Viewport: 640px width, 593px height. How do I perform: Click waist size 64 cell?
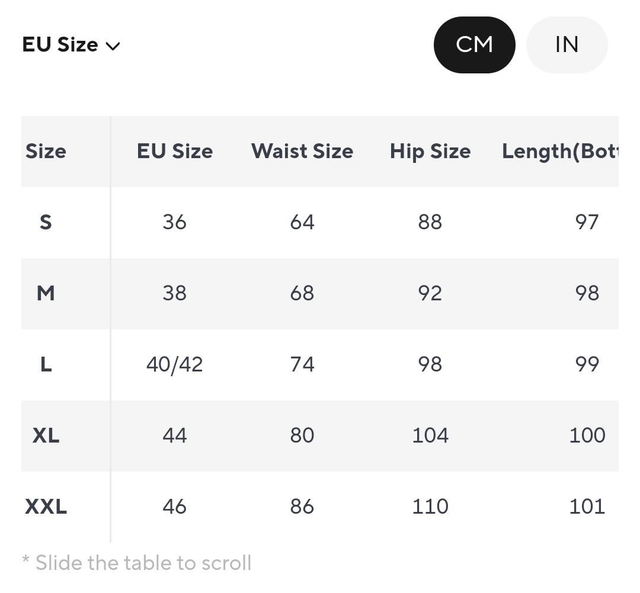[x=302, y=222]
